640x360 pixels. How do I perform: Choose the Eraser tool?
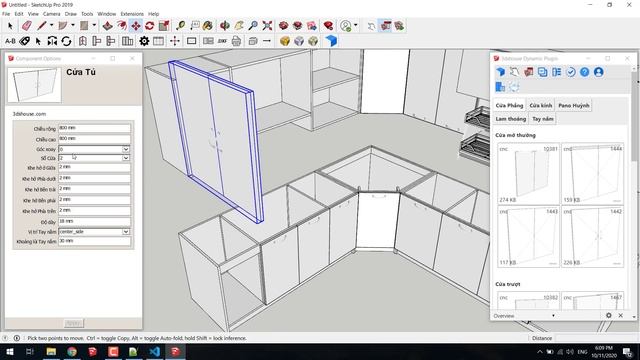click(27, 26)
